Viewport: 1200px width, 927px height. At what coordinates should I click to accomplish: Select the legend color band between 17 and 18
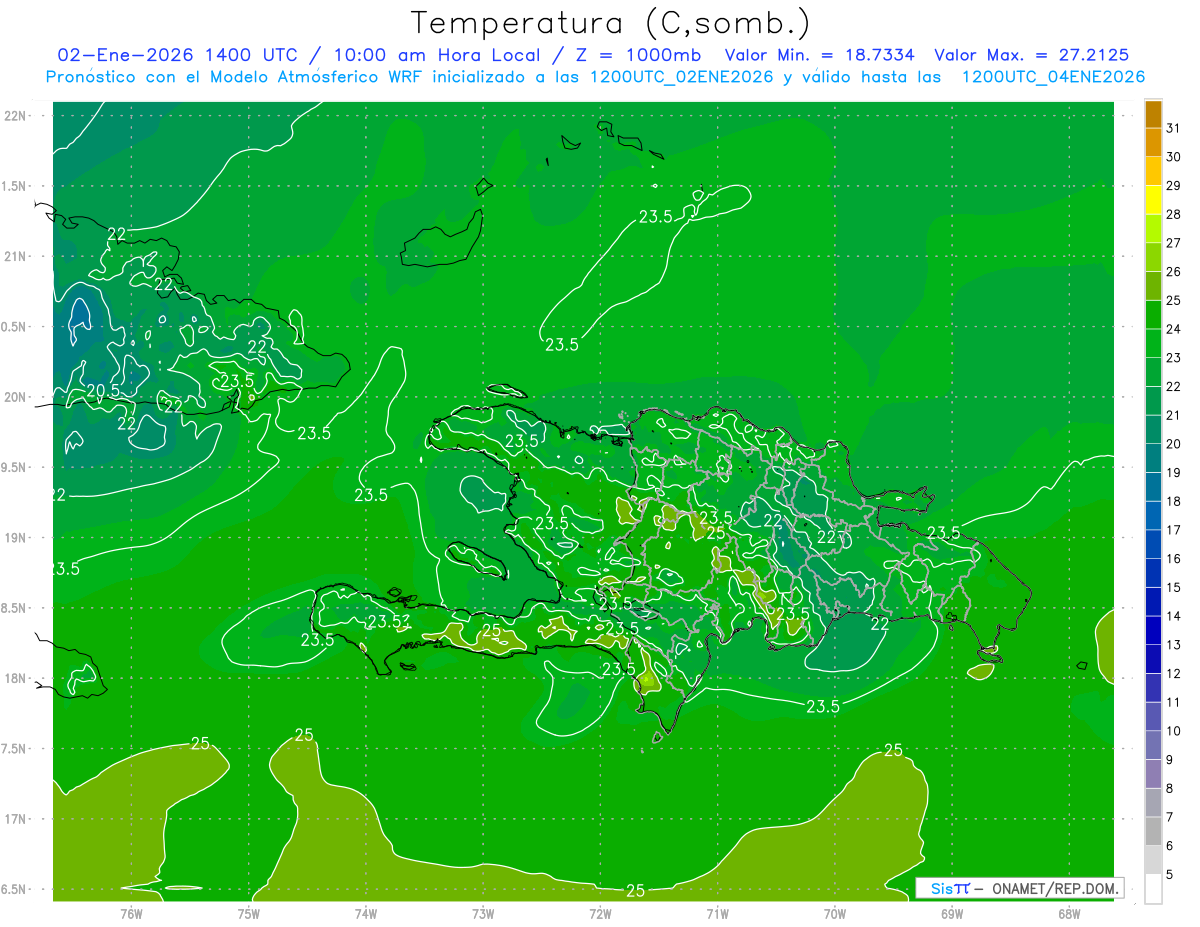[x=1153, y=515]
